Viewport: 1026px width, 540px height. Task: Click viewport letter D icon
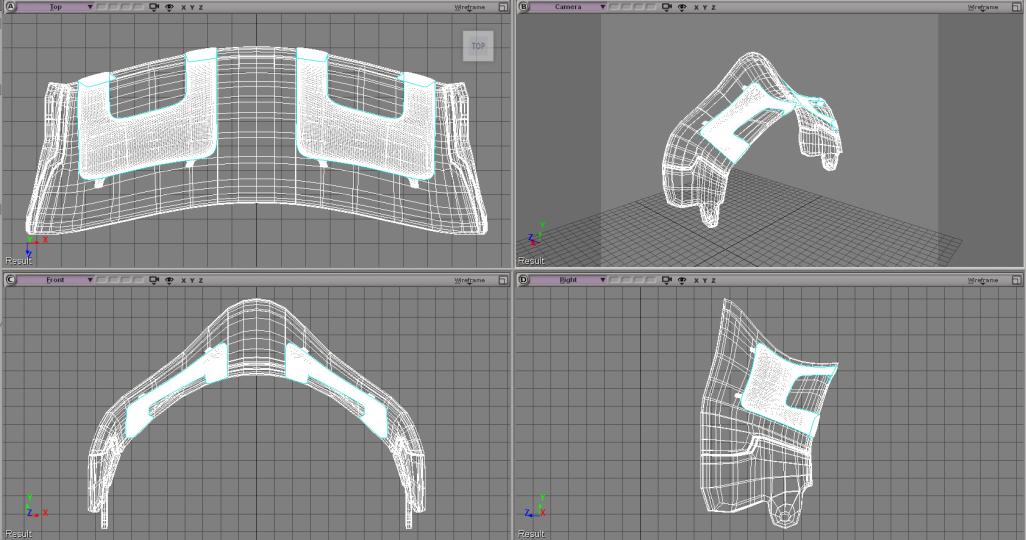click(x=525, y=280)
